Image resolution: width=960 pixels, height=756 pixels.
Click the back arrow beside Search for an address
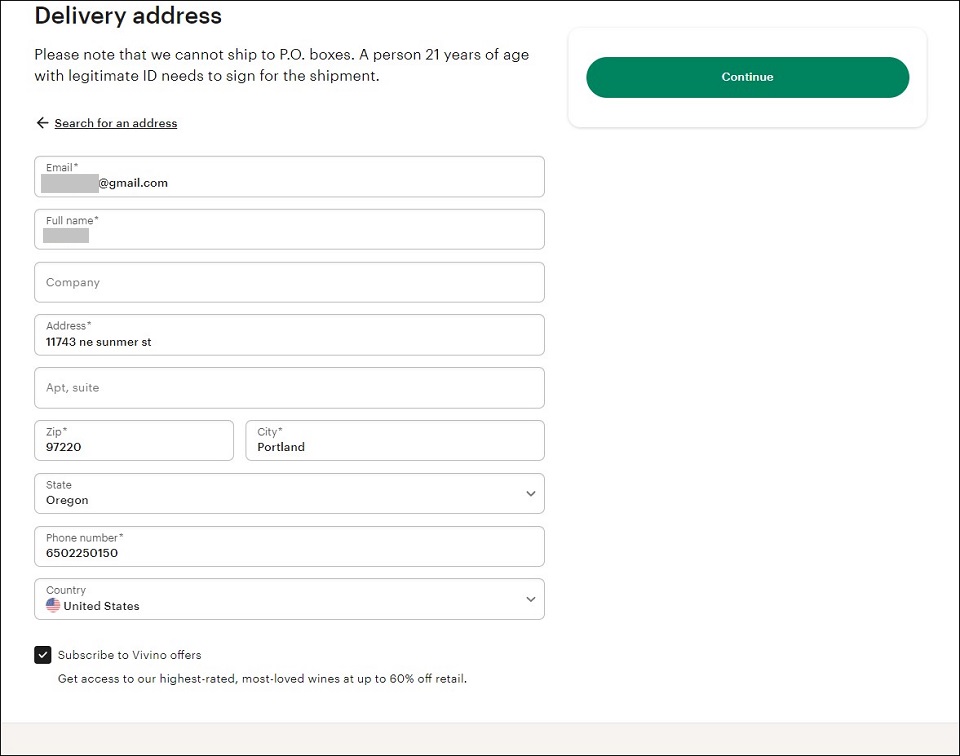(42, 123)
